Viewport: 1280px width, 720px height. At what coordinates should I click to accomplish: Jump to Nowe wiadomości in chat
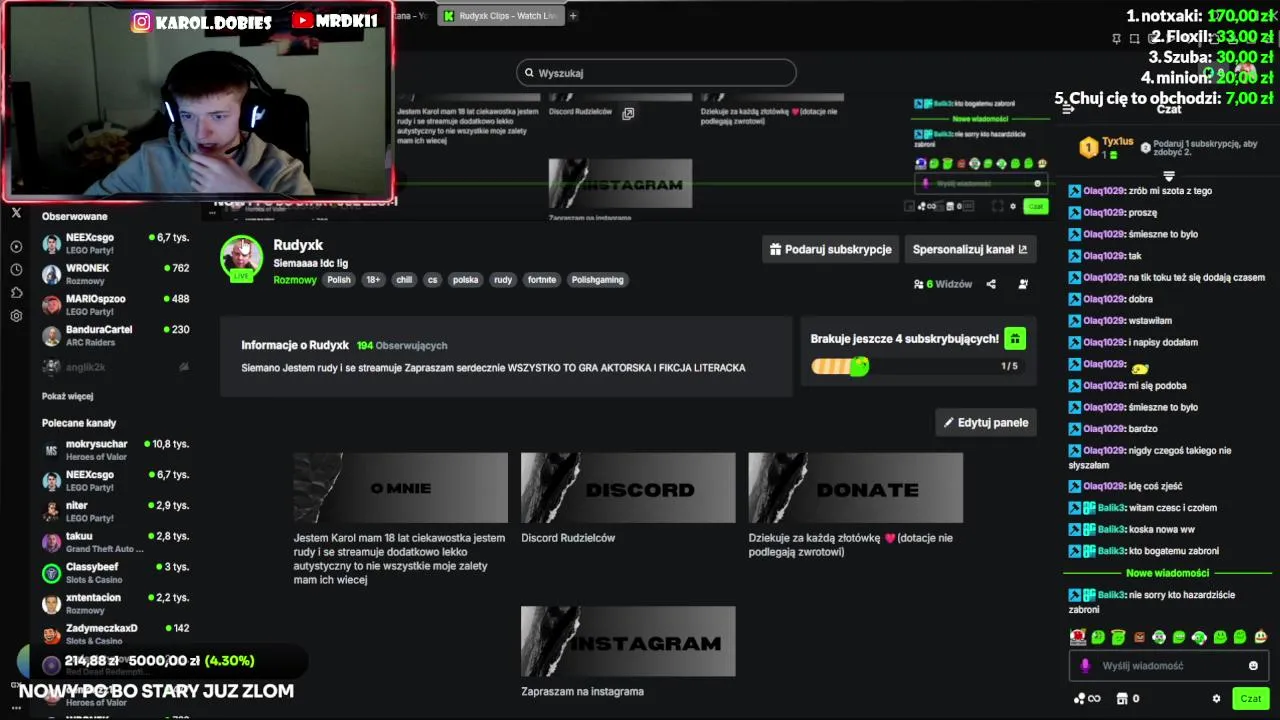click(1167, 573)
